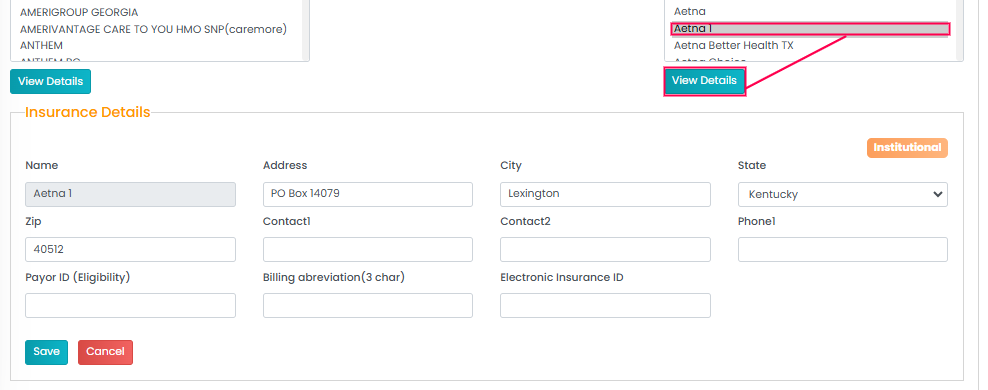Edit the Address field PO Box 14079
This screenshot has height=390, width=988.
click(368, 195)
